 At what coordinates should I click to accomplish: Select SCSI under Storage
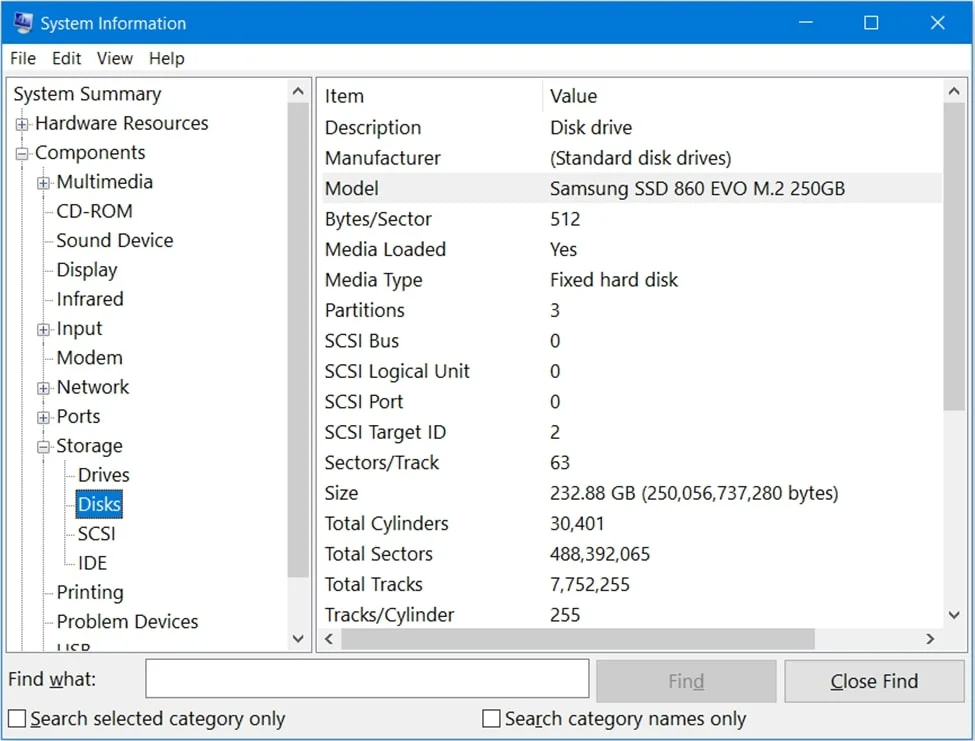pos(96,534)
